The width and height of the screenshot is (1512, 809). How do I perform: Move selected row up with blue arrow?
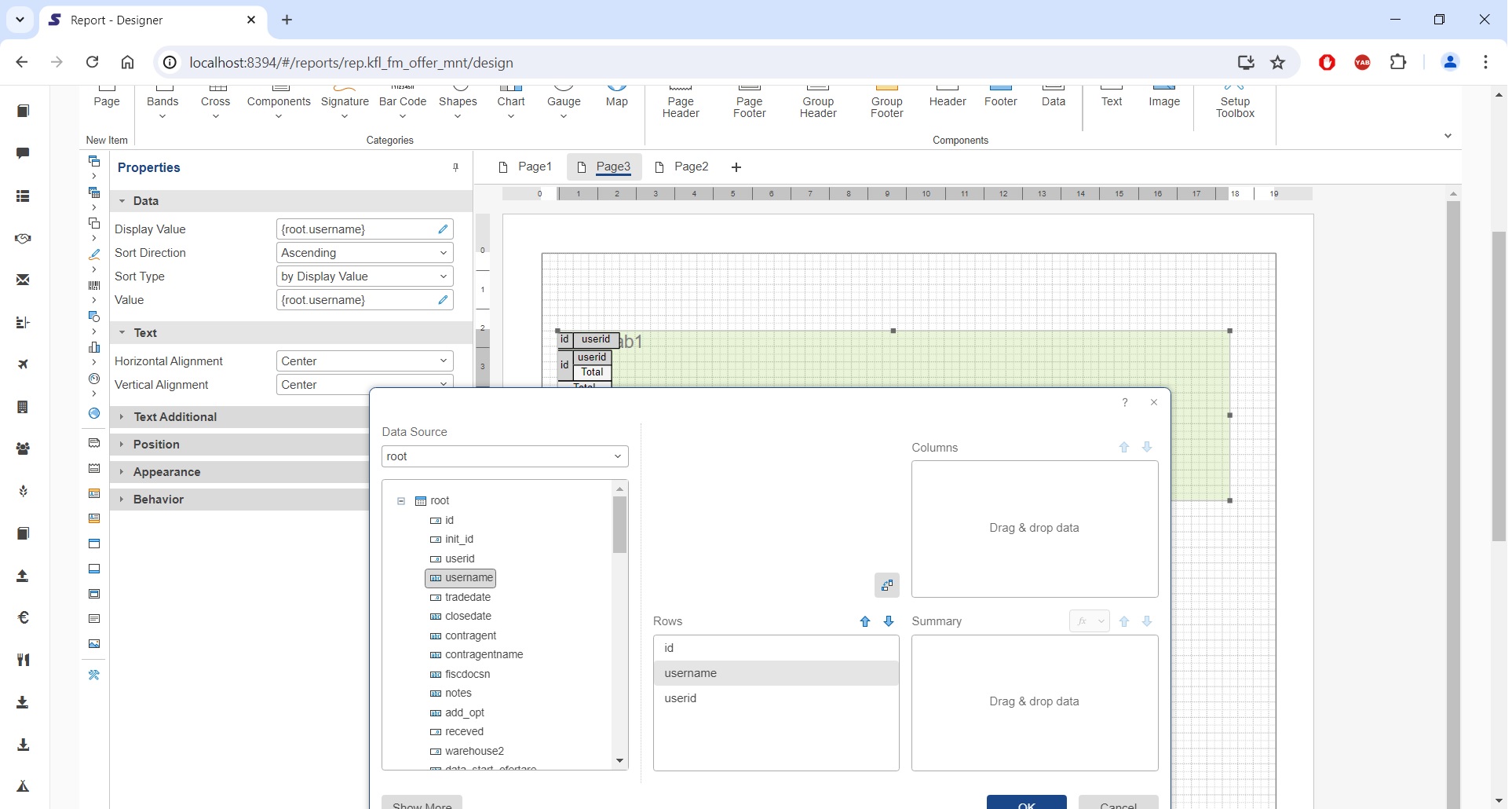[865, 621]
